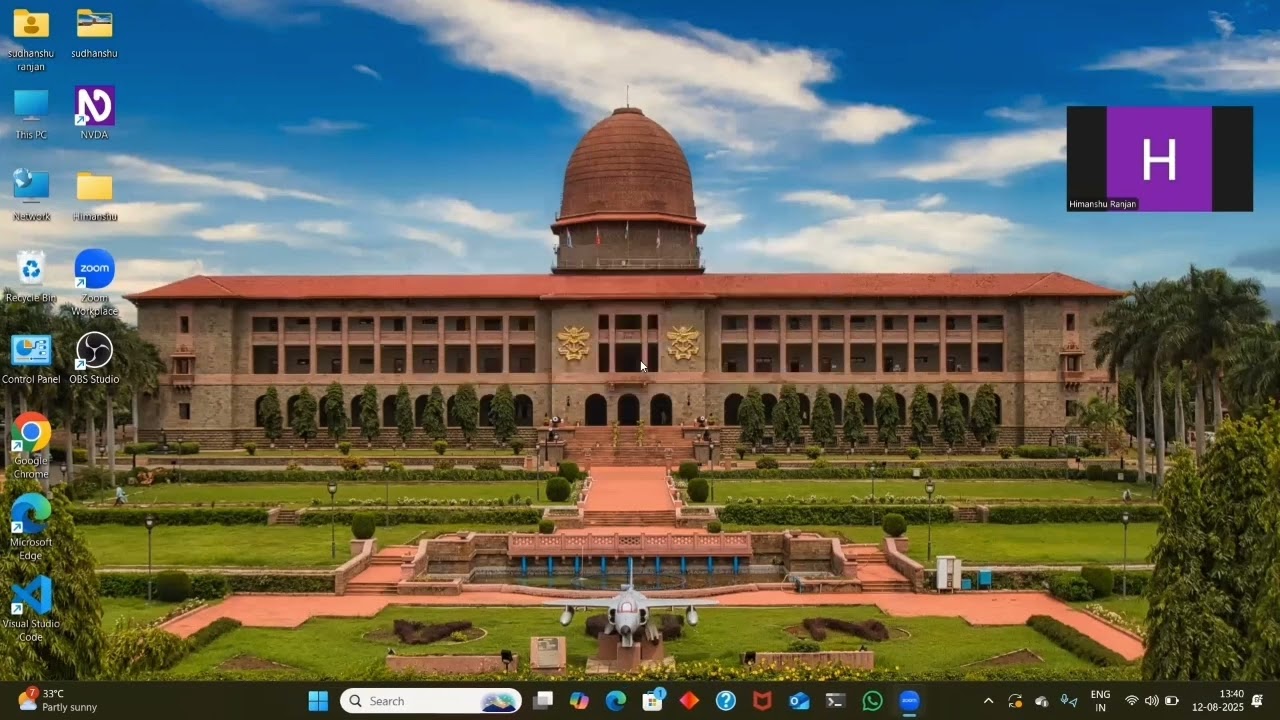The height and width of the screenshot is (720, 1280).
Task: Open Task View on the taskbar
Action: point(543,701)
